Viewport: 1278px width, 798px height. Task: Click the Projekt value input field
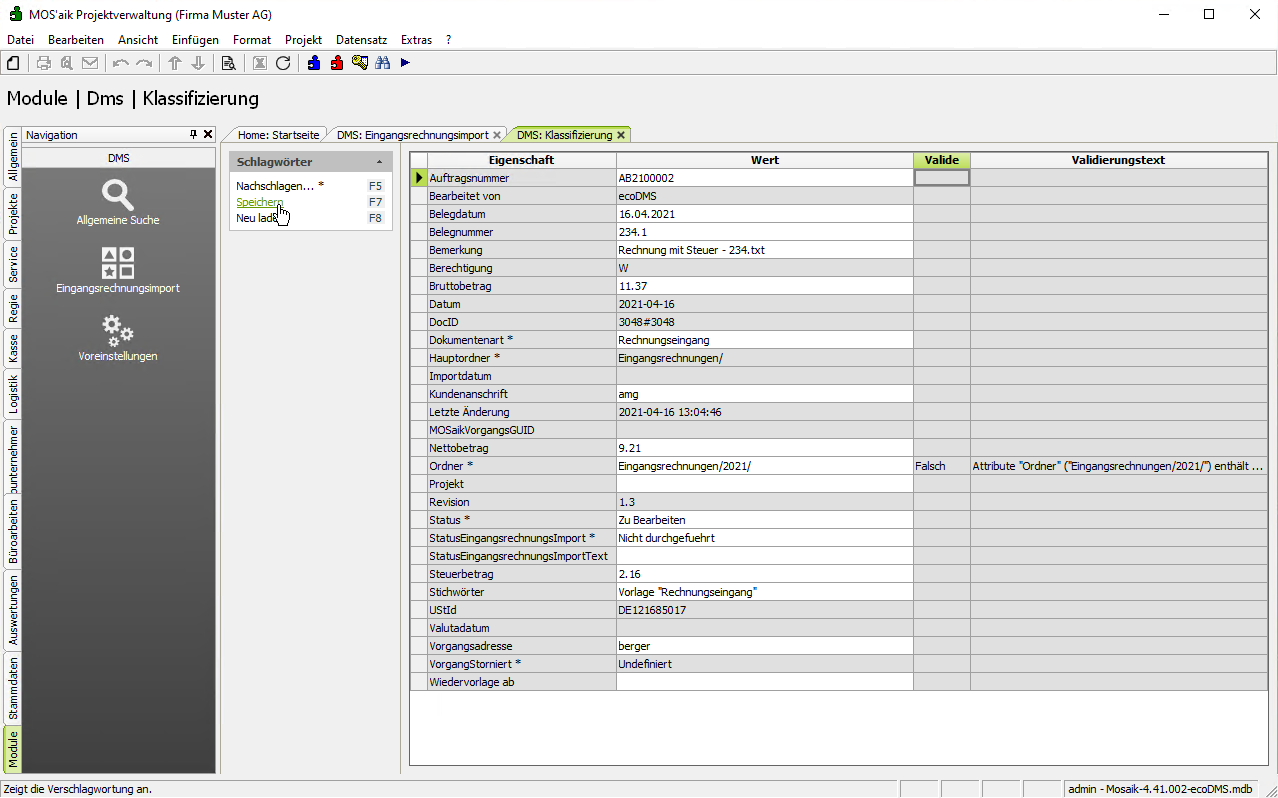coord(764,484)
